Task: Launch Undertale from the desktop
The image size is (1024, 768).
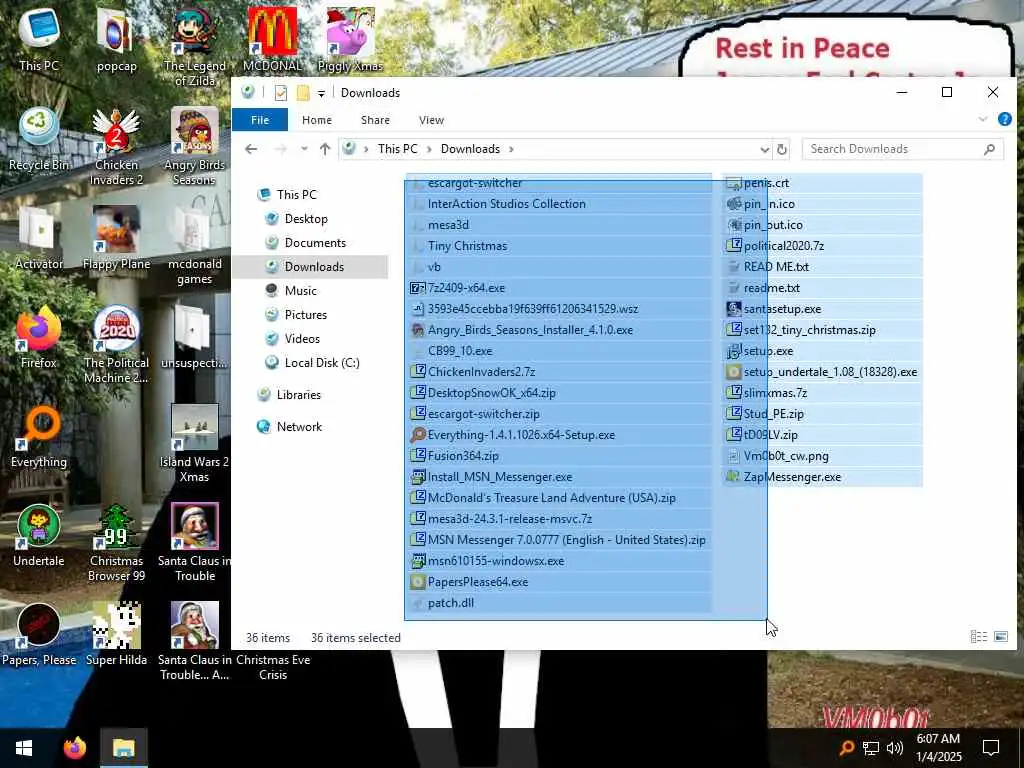Action: (x=39, y=536)
